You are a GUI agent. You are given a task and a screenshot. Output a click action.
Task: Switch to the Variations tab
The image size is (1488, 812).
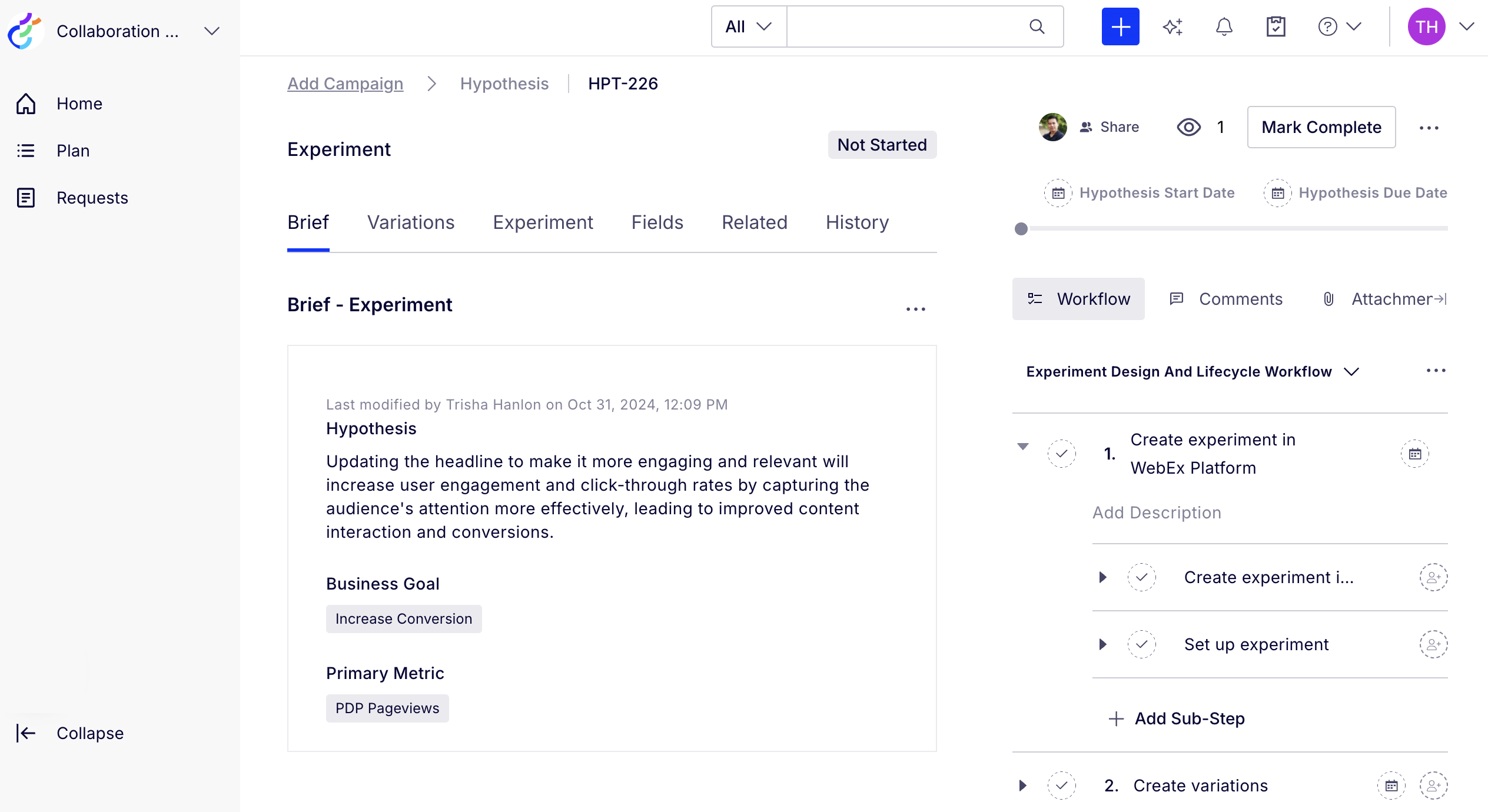click(x=411, y=222)
